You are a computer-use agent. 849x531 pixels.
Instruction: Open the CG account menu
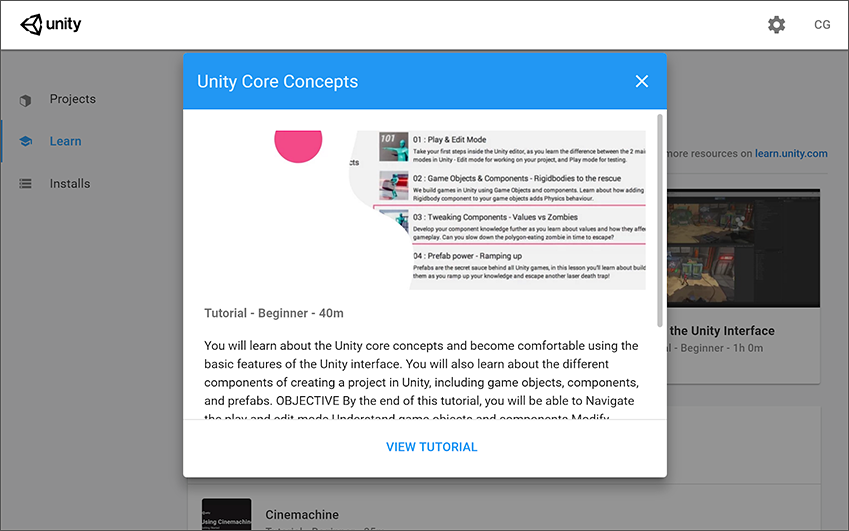pos(822,25)
